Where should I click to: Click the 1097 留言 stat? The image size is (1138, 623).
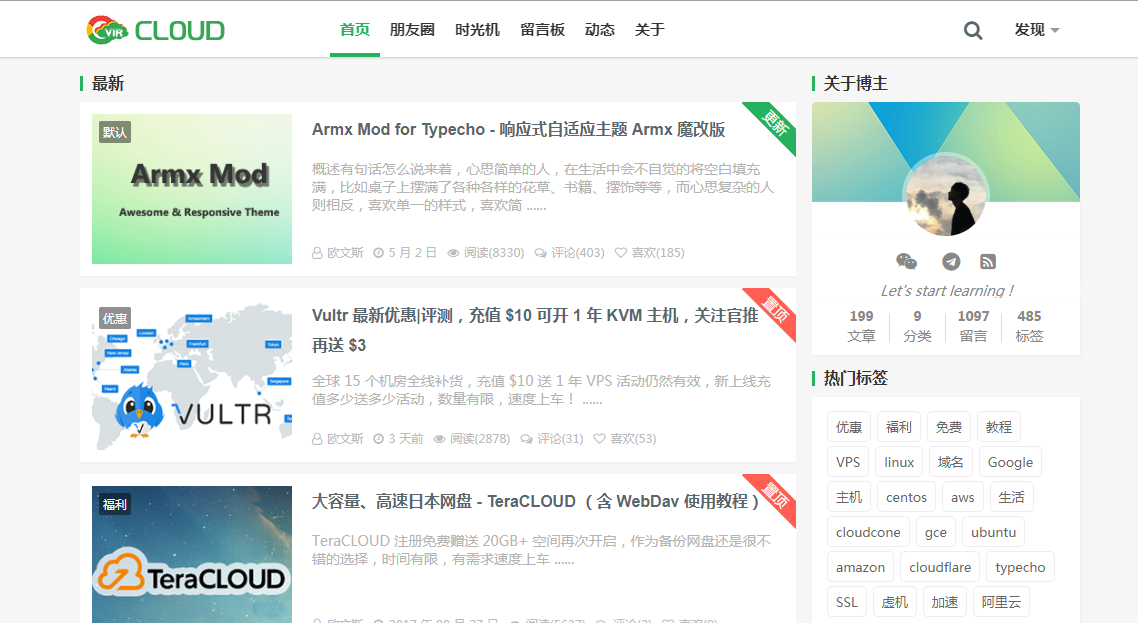[x=973, y=326]
